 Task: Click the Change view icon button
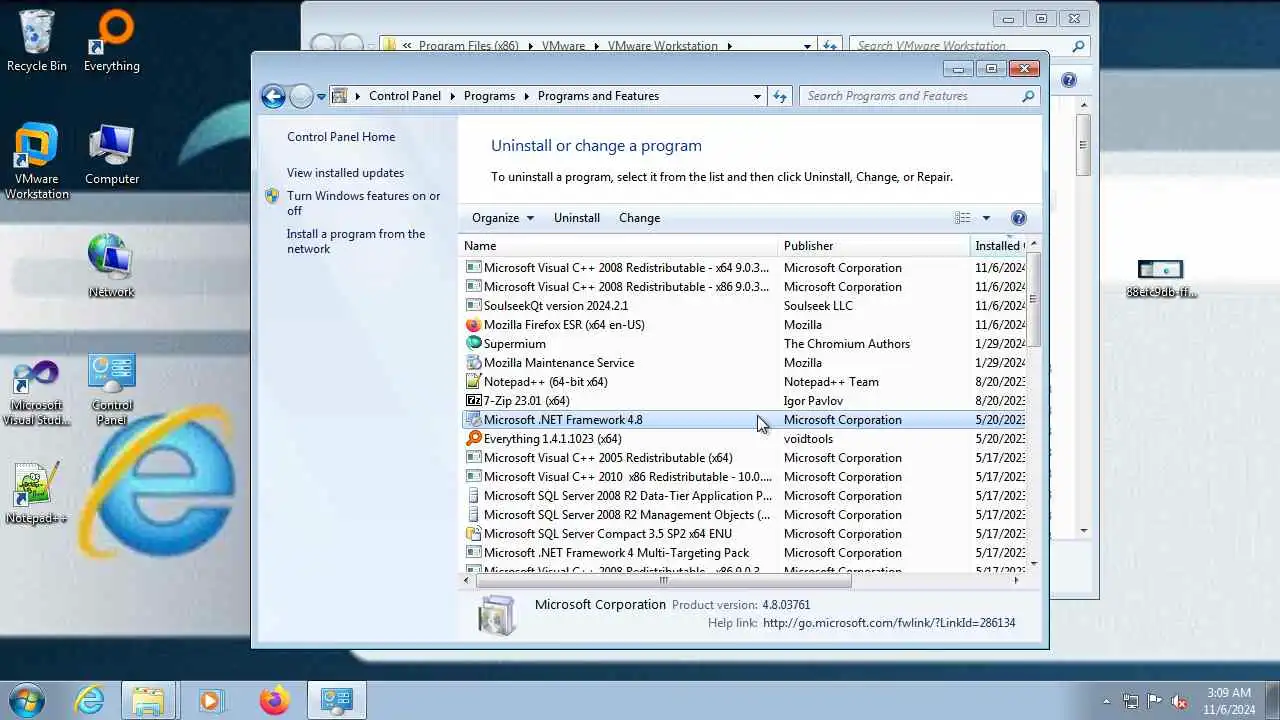click(x=963, y=218)
